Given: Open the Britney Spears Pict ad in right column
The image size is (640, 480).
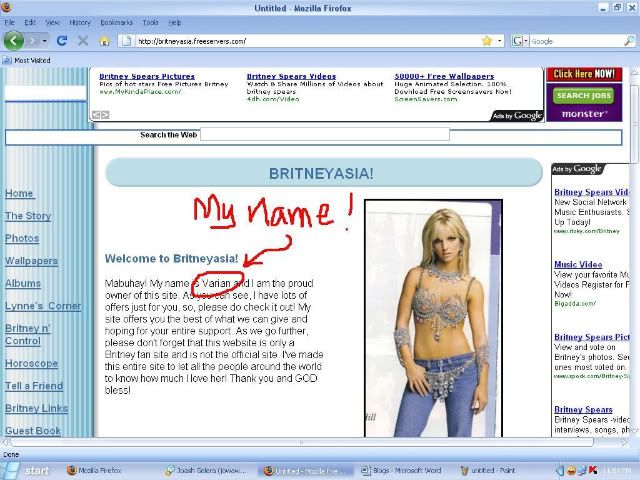Looking at the screenshot, I should point(592,337).
